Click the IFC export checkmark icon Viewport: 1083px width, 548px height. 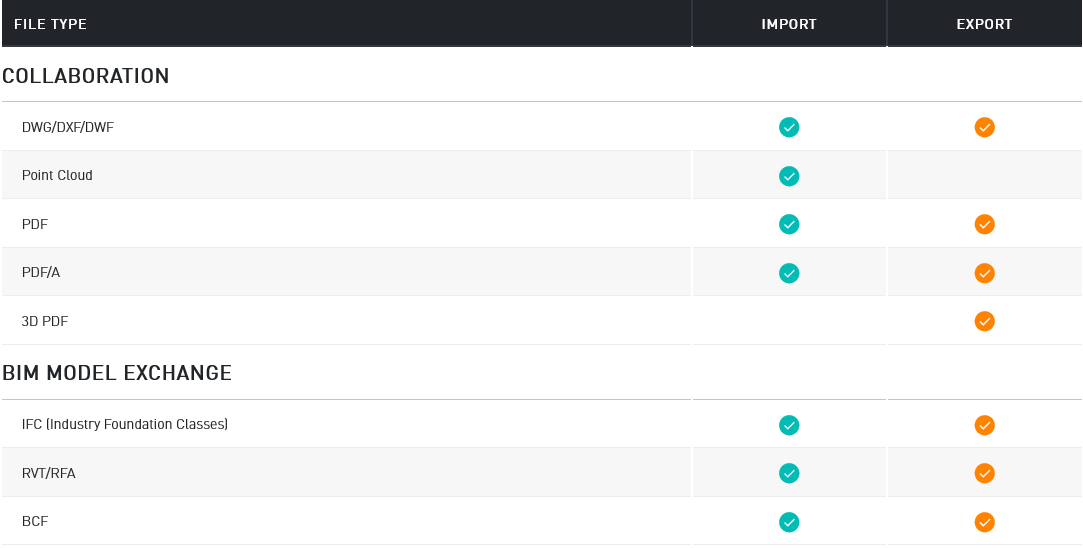pos(984,425)
